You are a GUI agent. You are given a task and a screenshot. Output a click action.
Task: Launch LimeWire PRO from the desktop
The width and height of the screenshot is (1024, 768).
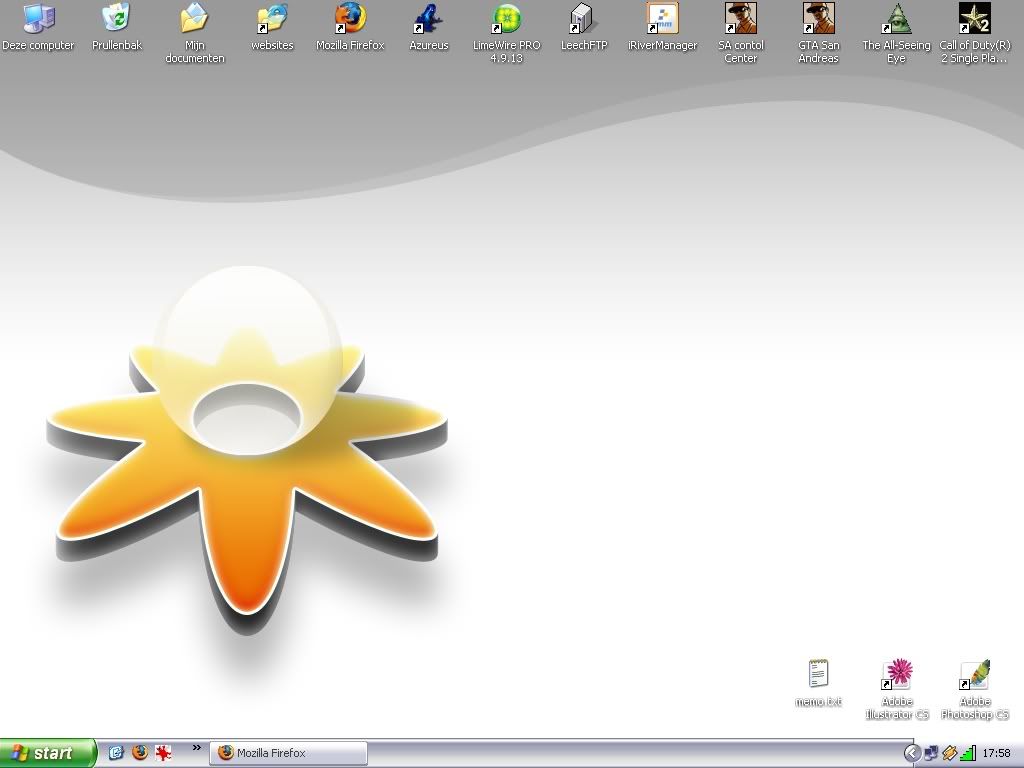[506, 19]
